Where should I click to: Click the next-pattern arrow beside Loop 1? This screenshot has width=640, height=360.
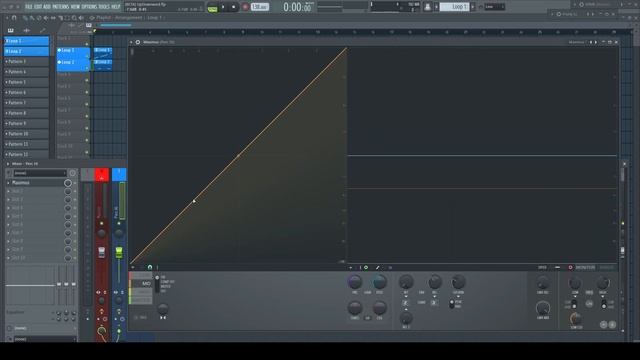473,7
